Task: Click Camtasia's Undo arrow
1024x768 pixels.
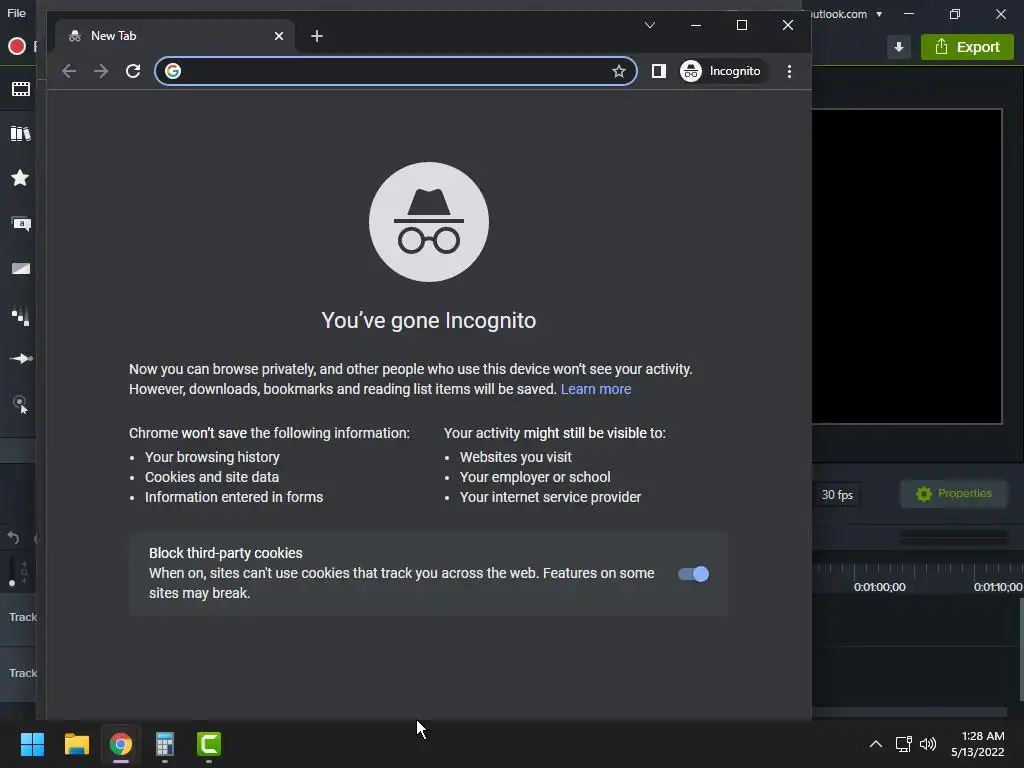Action: pos(13,537)
